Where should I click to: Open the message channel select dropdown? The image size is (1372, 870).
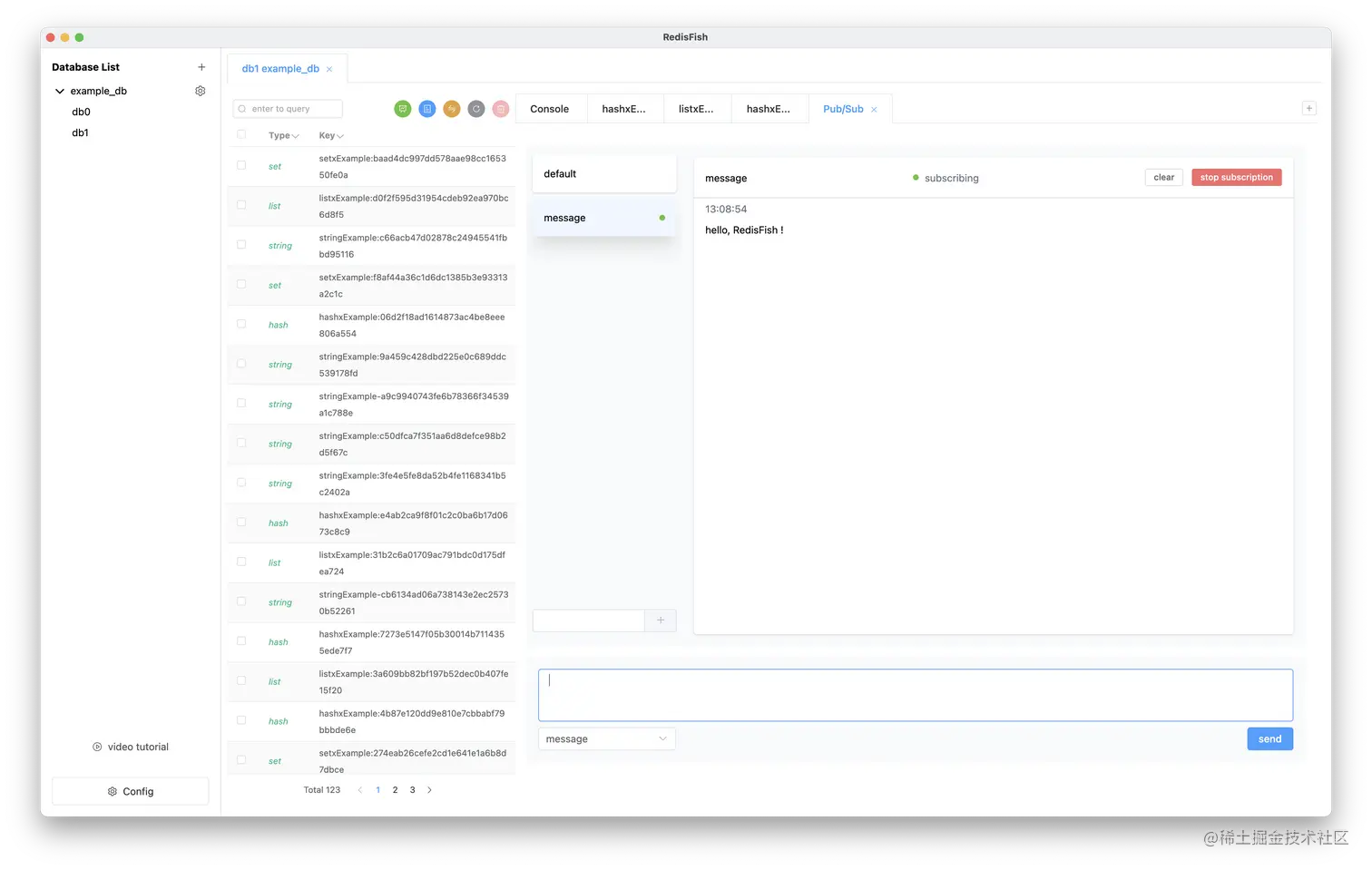pyautogui.click(x=607, y=739)
